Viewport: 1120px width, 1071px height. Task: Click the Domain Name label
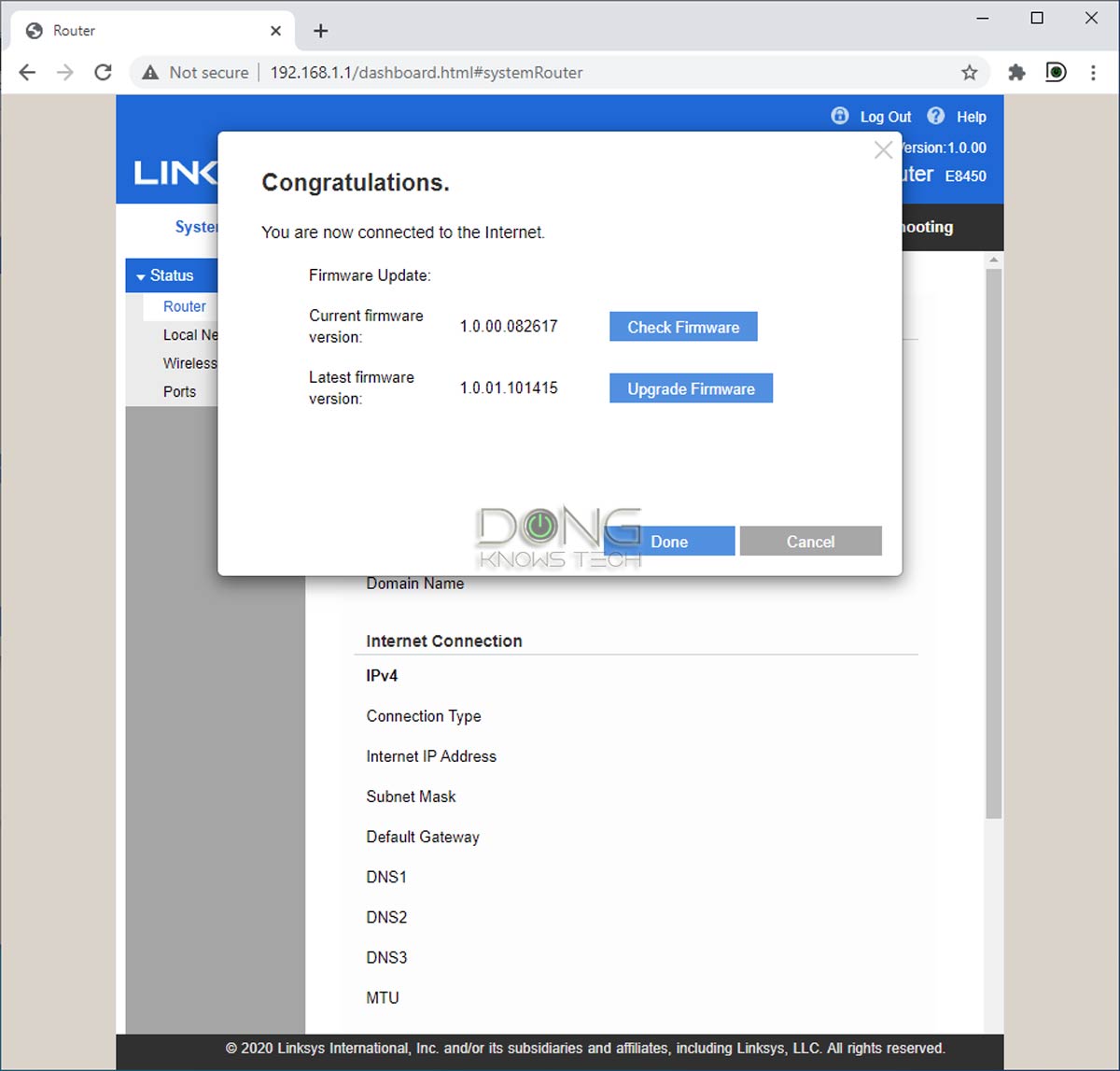[x=415, y=583]
